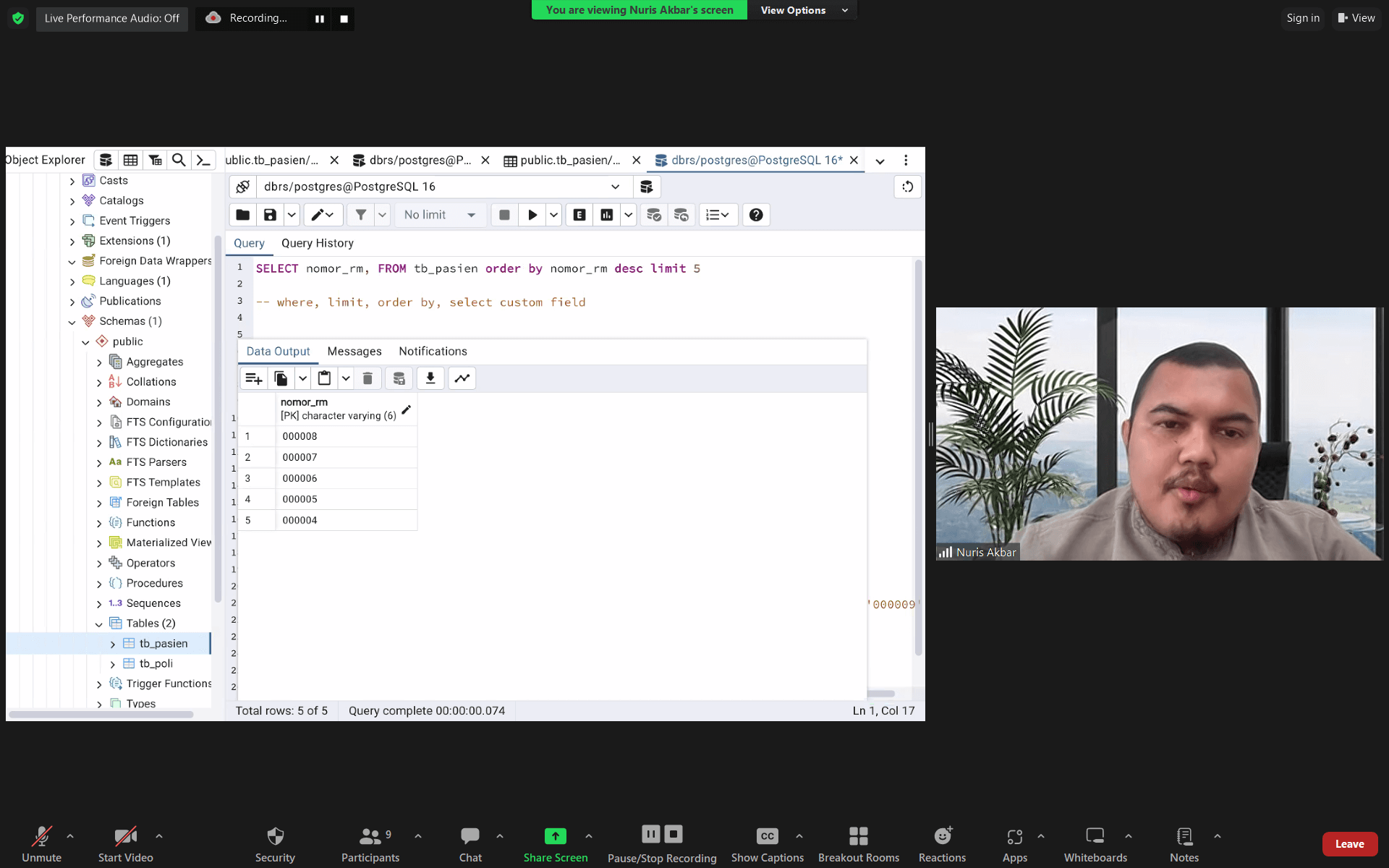1389x868 pixels.
Task: Click the Download data icon
Action: pos(431,378)
